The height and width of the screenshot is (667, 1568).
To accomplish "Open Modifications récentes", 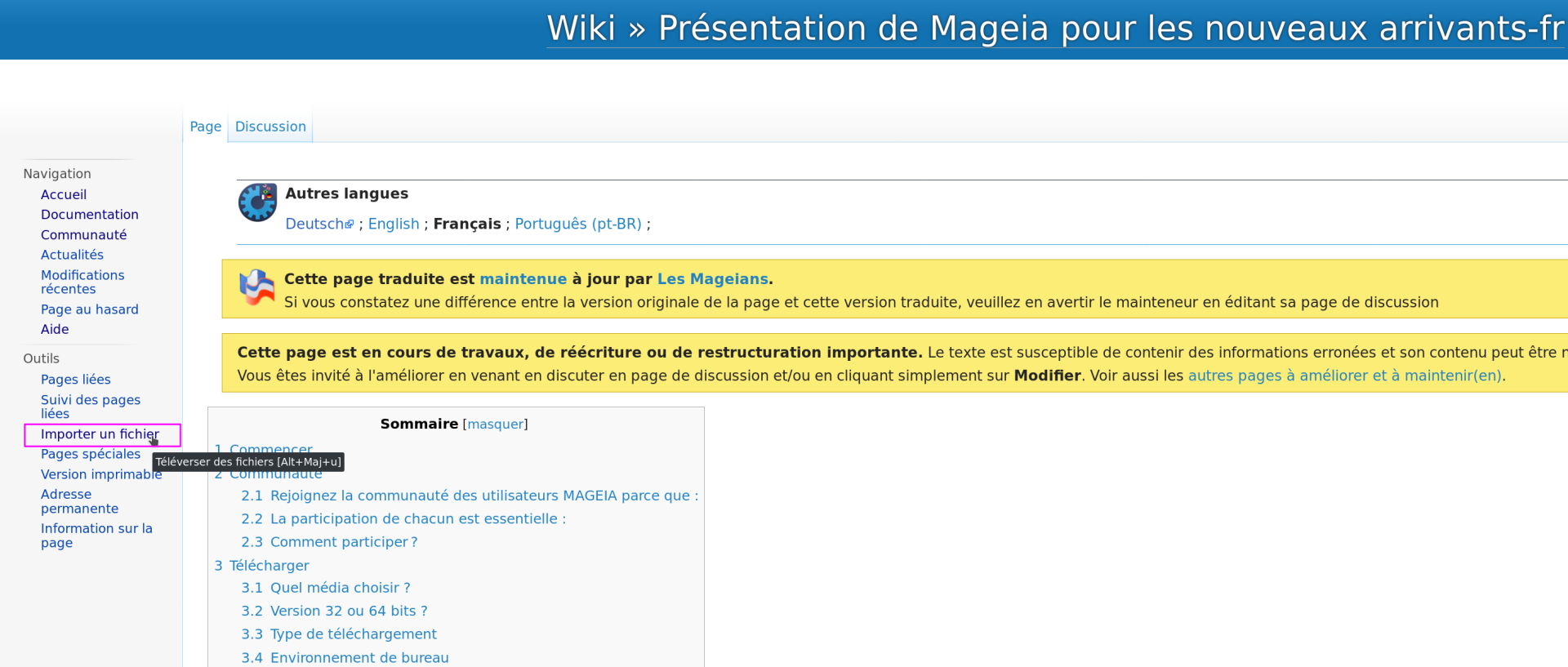I will [82, 282].
